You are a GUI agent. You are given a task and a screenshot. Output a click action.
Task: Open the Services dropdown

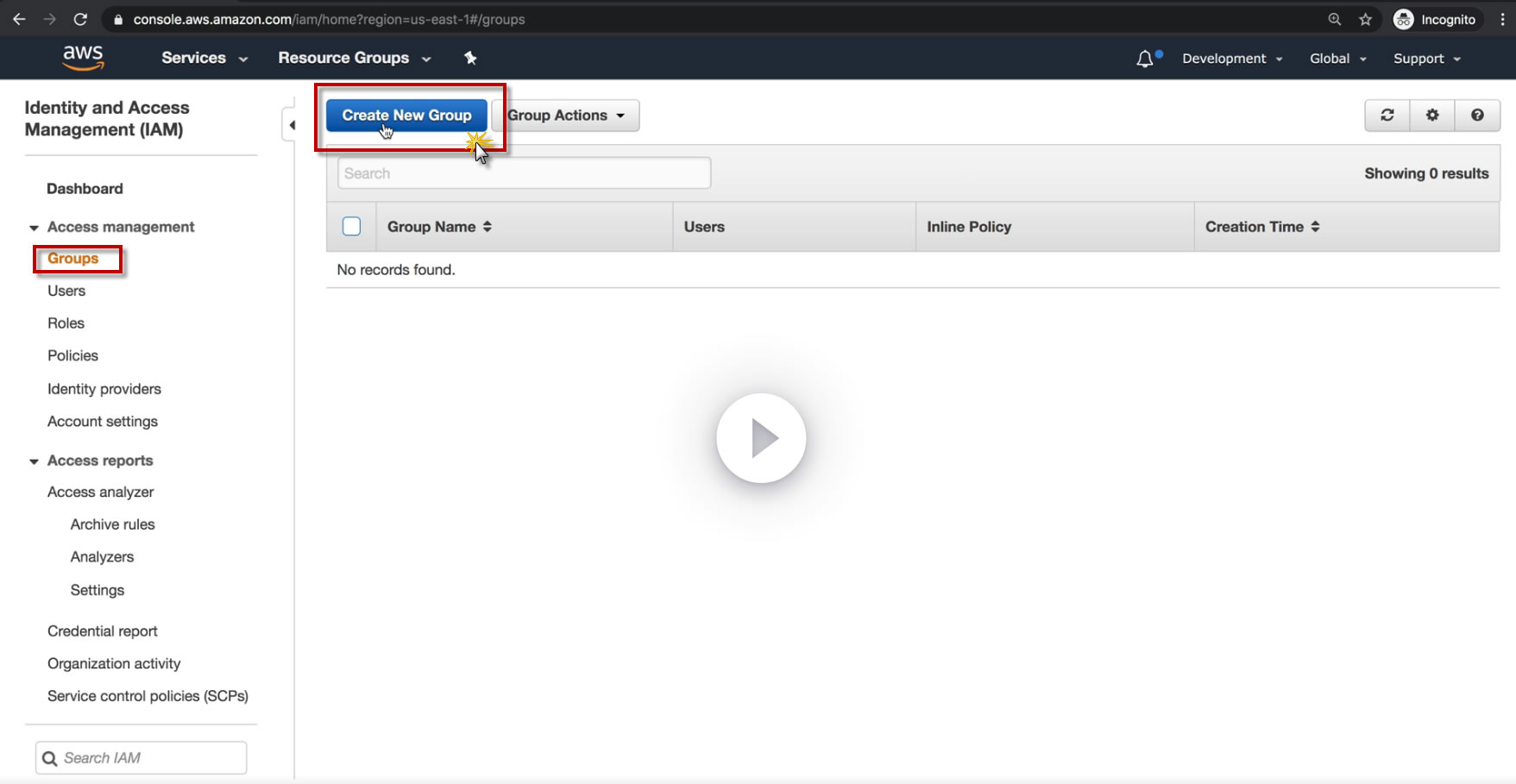(x=204, y=58)
